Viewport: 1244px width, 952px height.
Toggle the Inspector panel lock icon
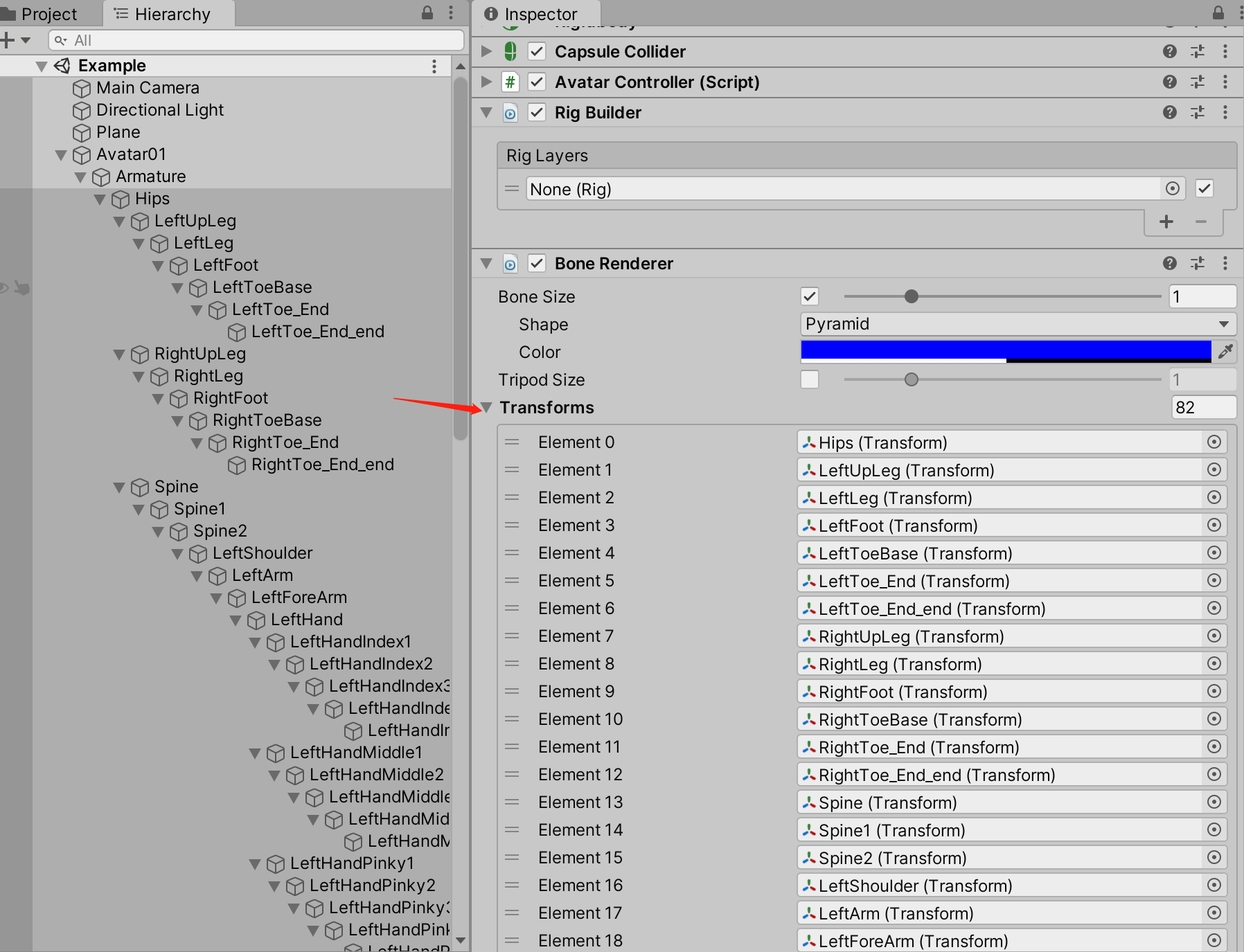[1218, 12]
